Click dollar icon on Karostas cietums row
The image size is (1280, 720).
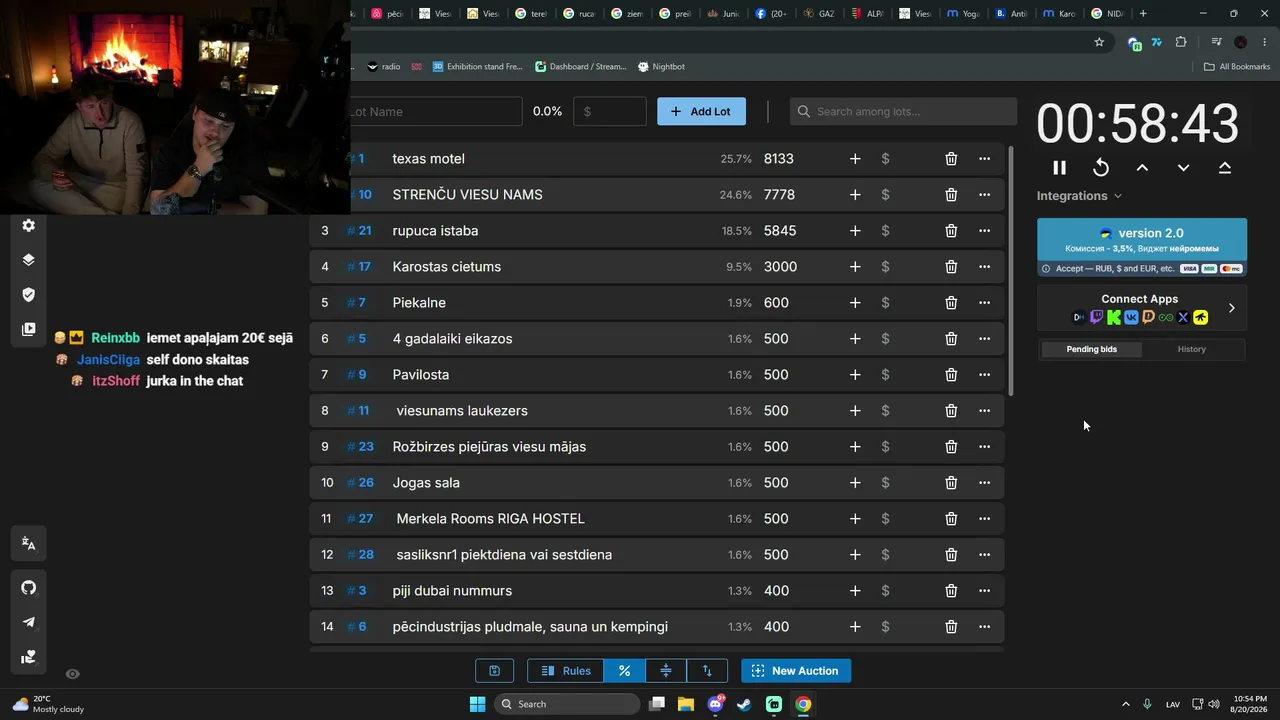[x=885, y=267]
